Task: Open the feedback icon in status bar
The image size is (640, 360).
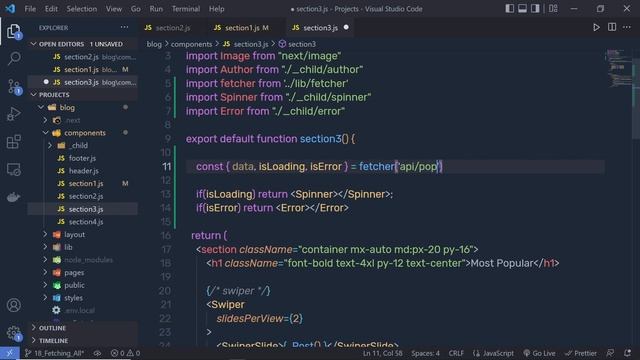Action: point(610,353)
